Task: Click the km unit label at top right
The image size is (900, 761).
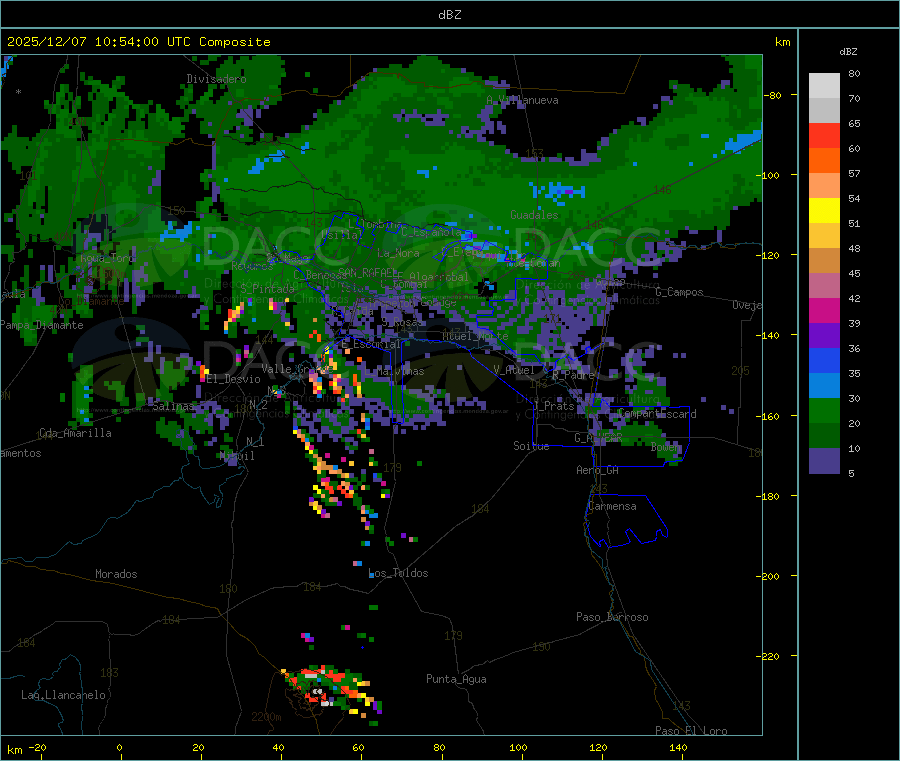Action: click(782, 42)
